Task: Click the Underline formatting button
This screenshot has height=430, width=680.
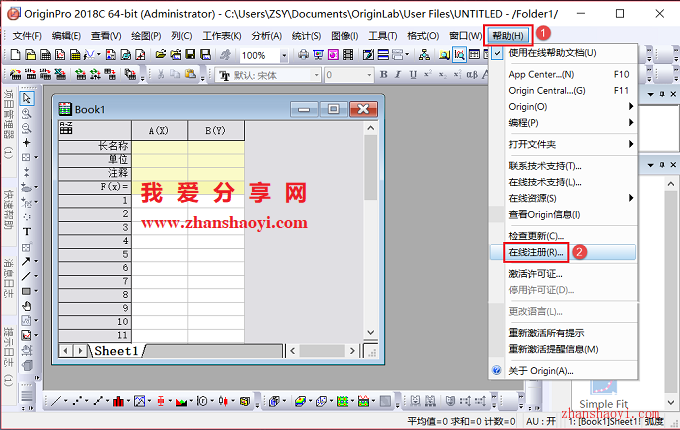Action: (412, 75)
